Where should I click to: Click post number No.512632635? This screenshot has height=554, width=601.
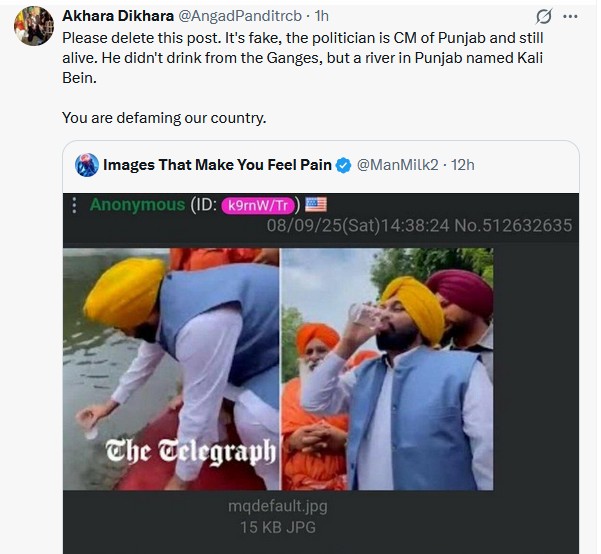[513, 225]
